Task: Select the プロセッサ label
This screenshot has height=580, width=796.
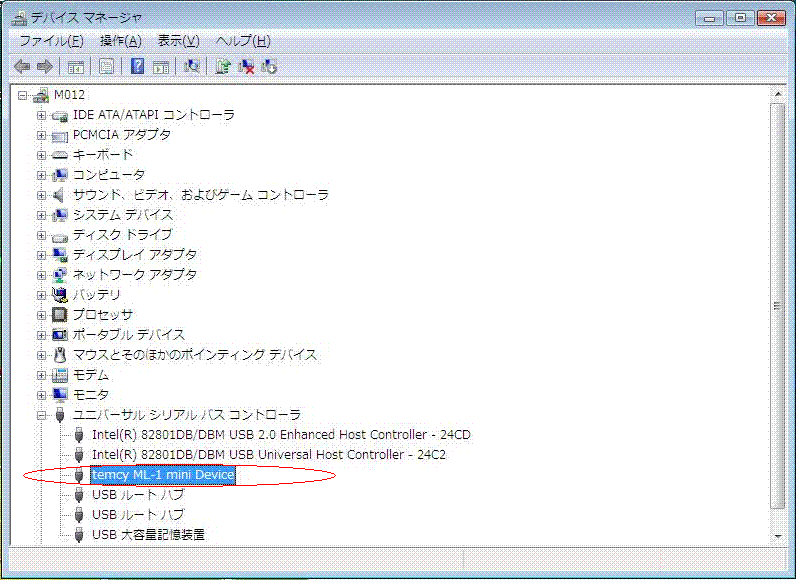Action: coord(103,315)
